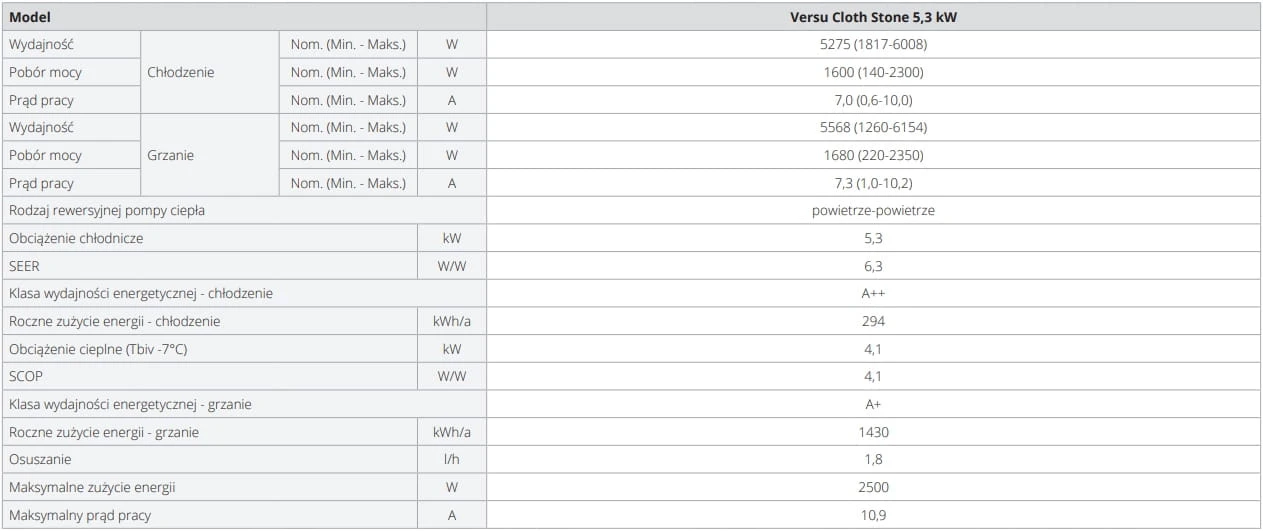The height and width of the screenshot is (531, 1263).
Task: Select the A+ heating energy class cell
Action: point(874,404)
